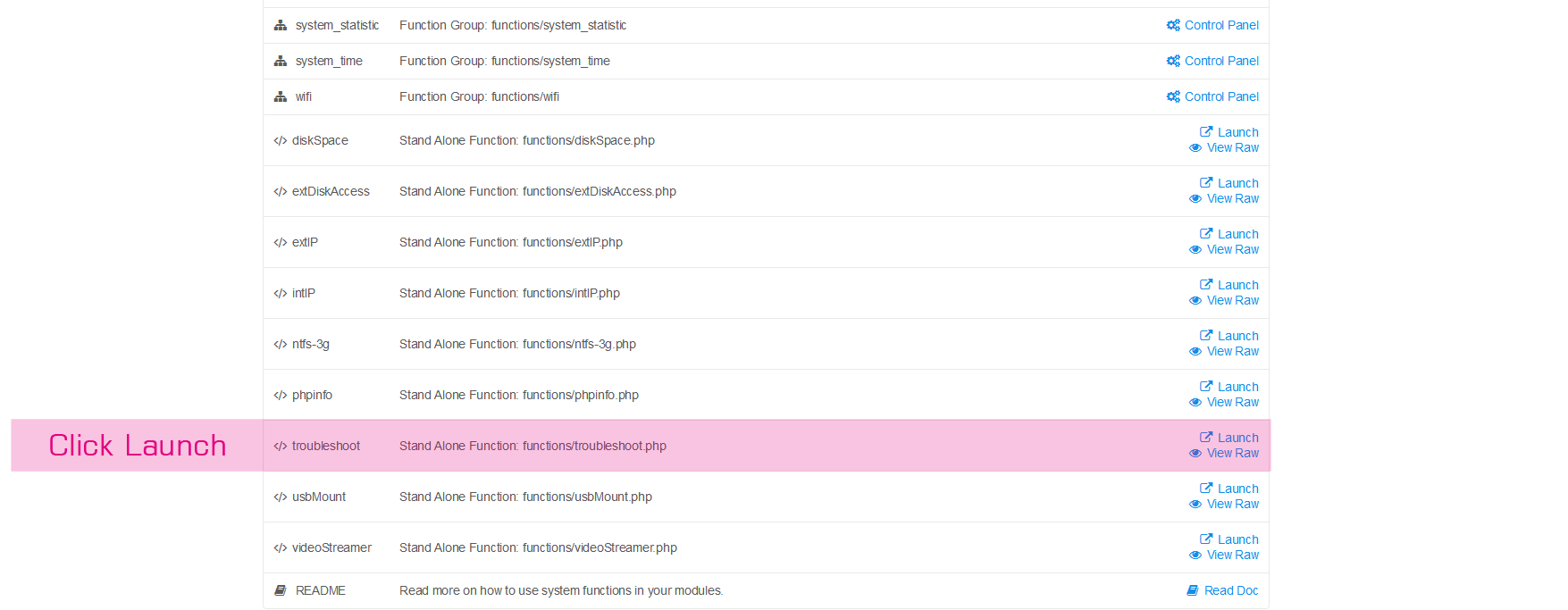
Task: View Raw output of diskSpace
Action: (1232, 148)
